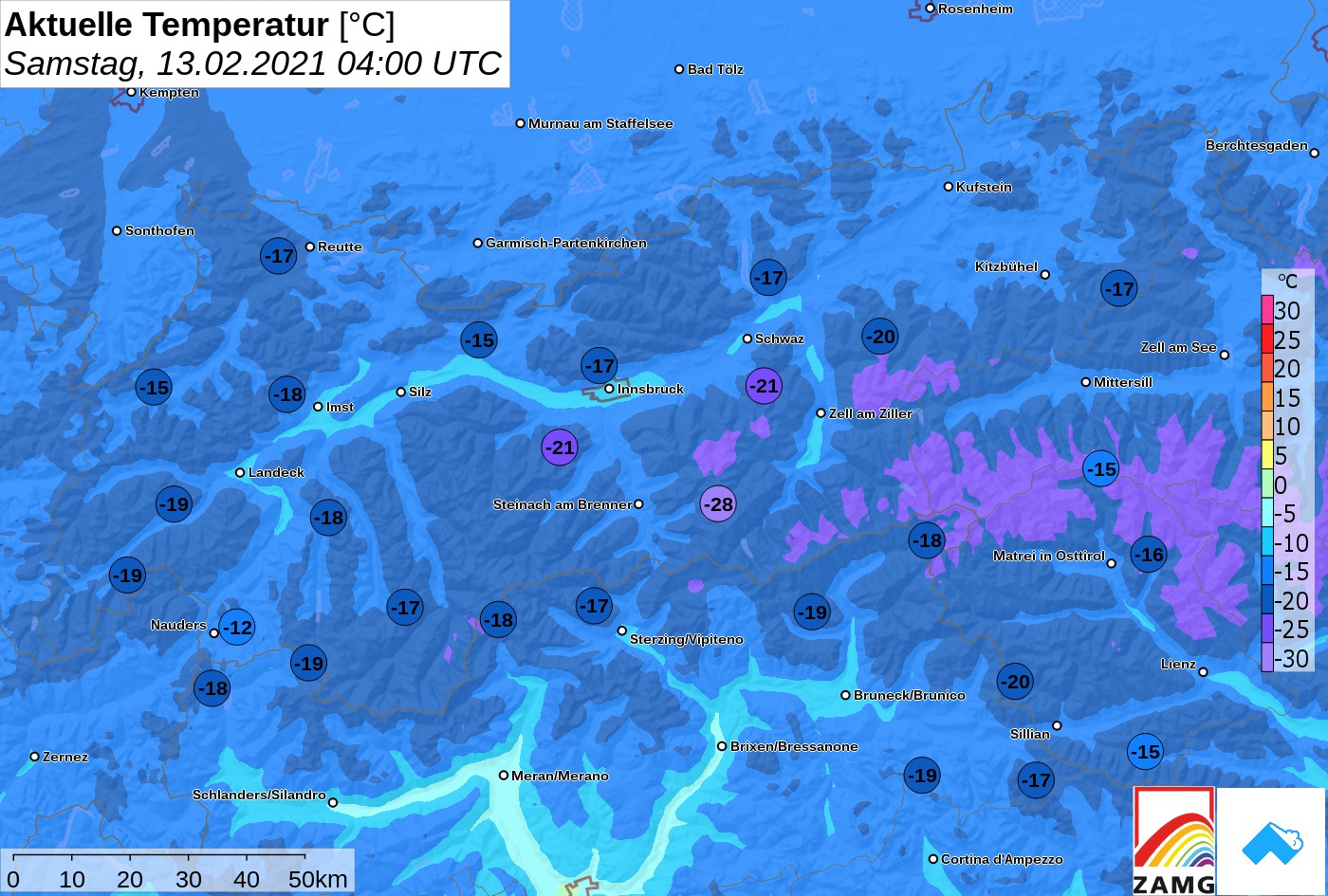This screenshot has height=896, width=1328.
Task: Pick the -20 °C dark blue legend swatch
Action: [x=1267, y=600]
